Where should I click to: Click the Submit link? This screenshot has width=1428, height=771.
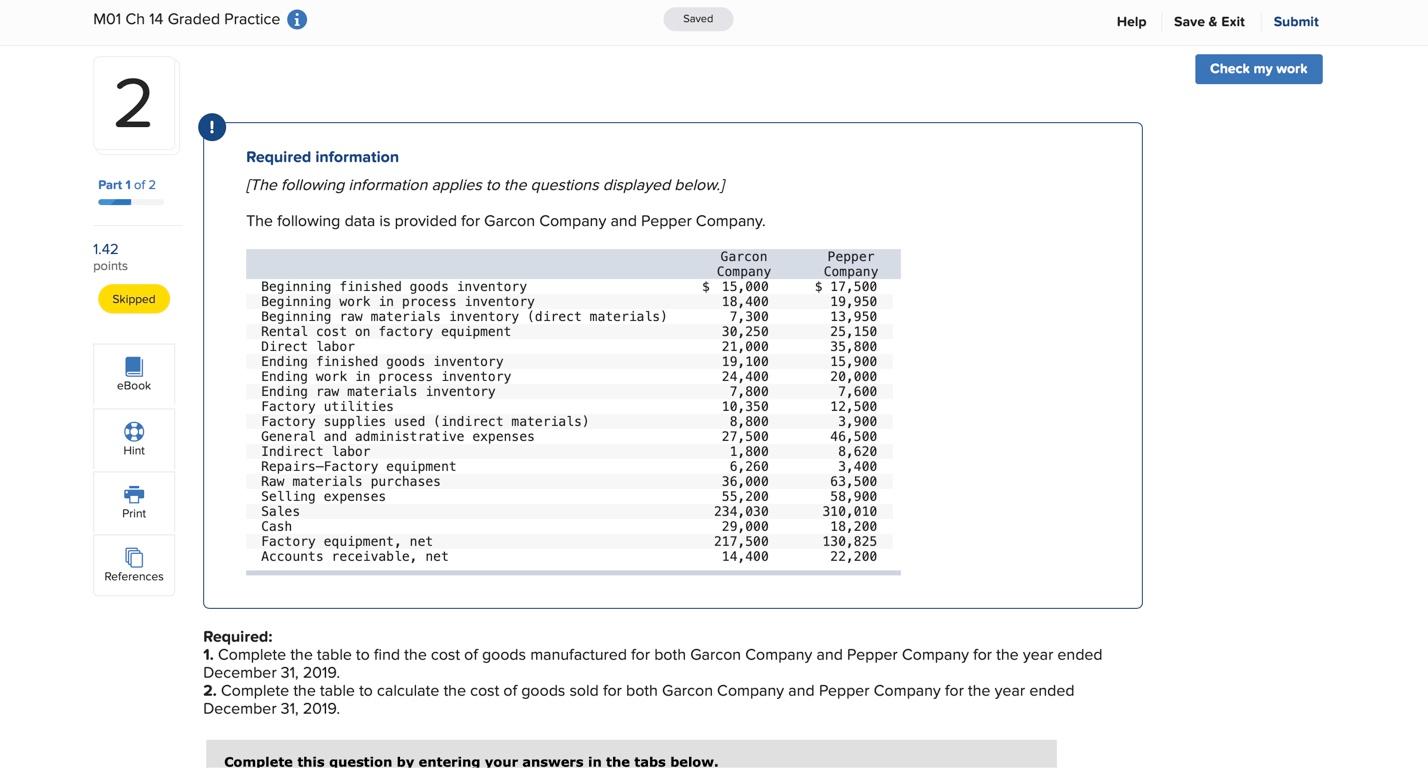pos(1295,21)
